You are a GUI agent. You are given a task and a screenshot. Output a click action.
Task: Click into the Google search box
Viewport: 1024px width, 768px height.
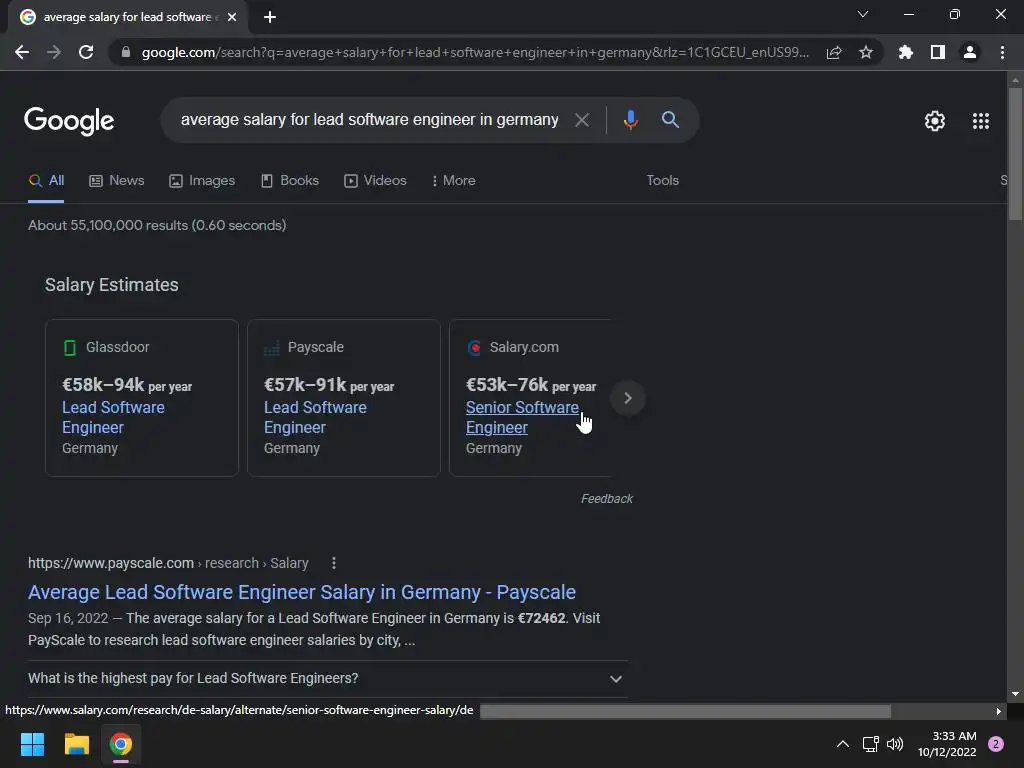point(369,120)
